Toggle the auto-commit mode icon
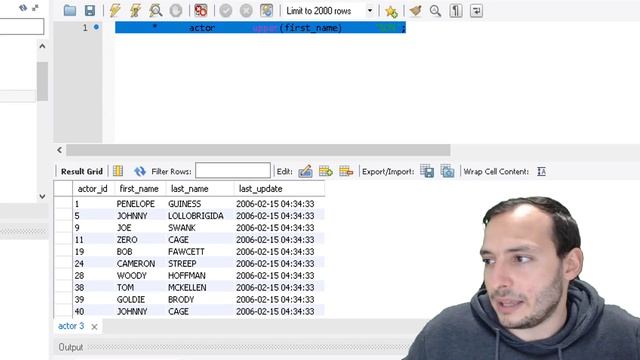 point(266,11)
